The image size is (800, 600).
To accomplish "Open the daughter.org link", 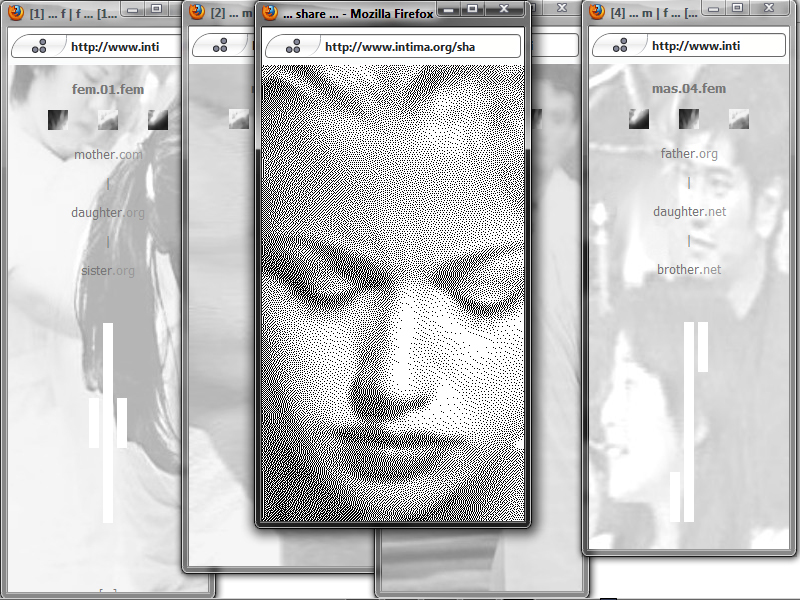I will pyautogui.click(x=108, y=213).
